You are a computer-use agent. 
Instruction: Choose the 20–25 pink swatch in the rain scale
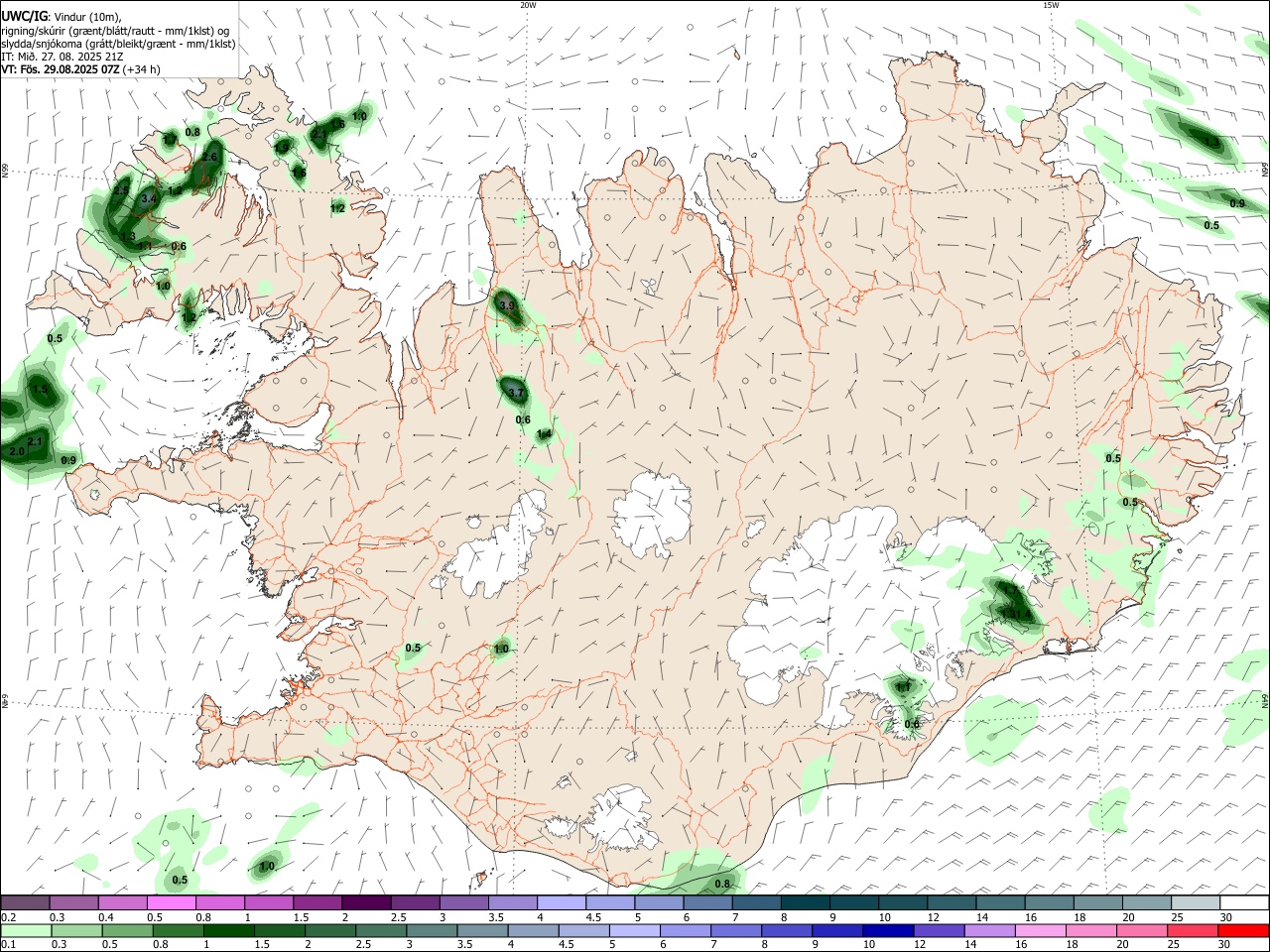[1143, 931]
